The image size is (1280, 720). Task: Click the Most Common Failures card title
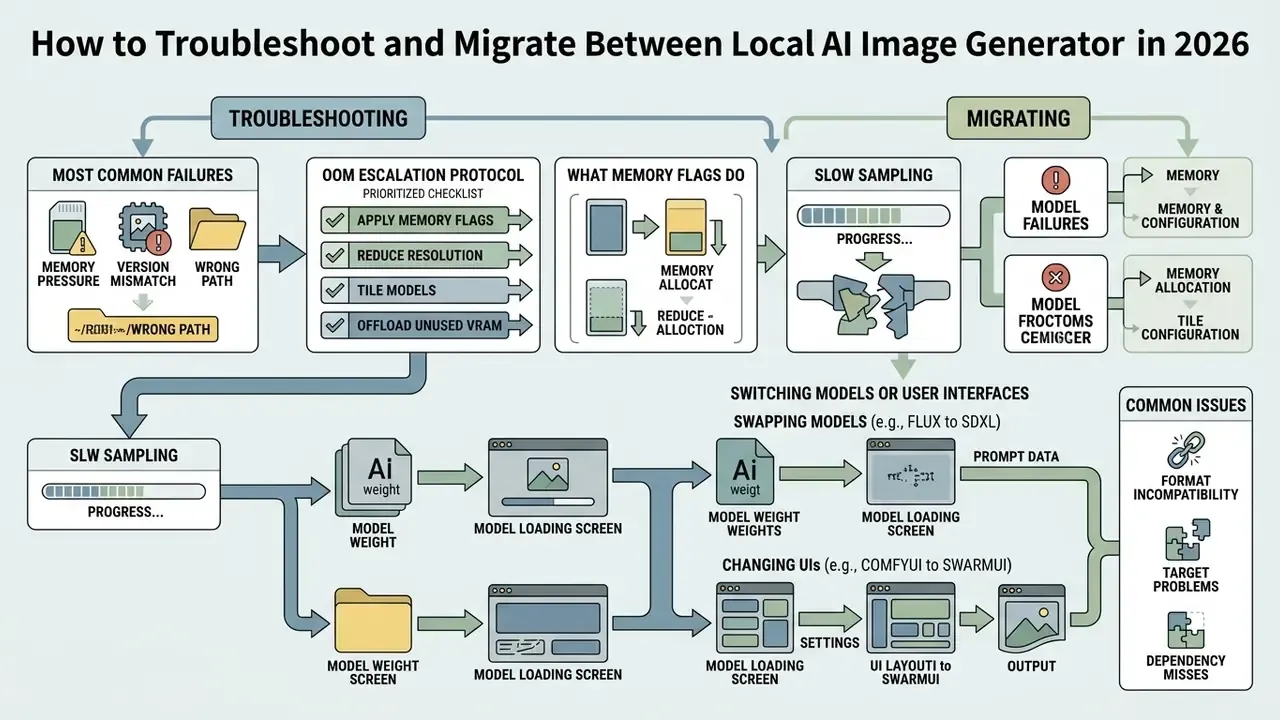pyautogui.click(x=142, y=175)
